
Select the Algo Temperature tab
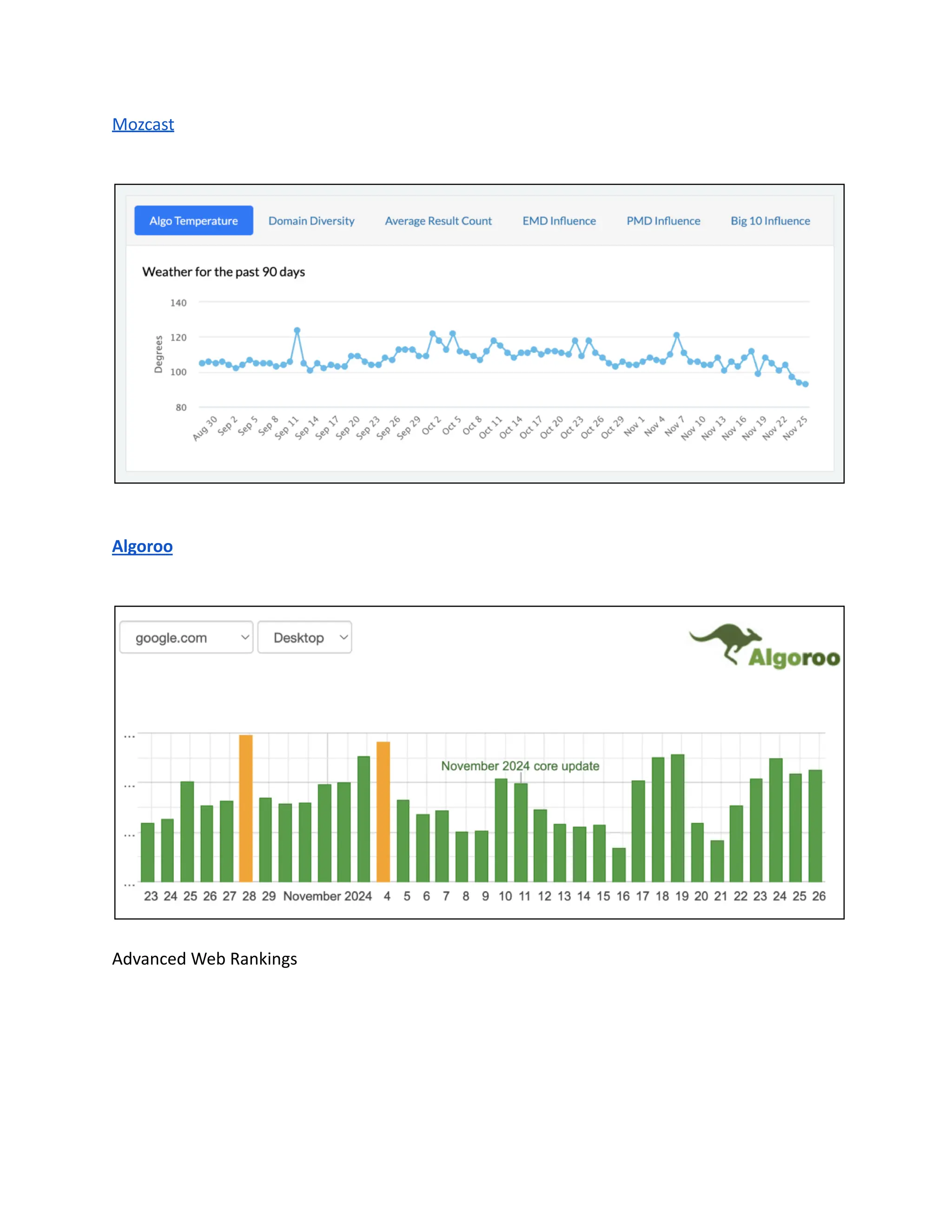[x=193, y=220]
